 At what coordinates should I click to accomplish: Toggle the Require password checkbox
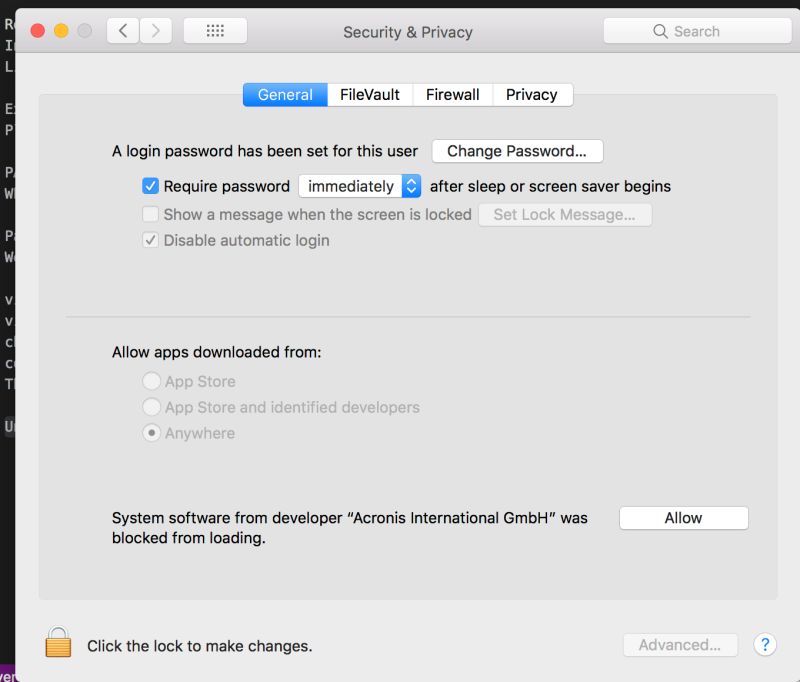[151, 186]
